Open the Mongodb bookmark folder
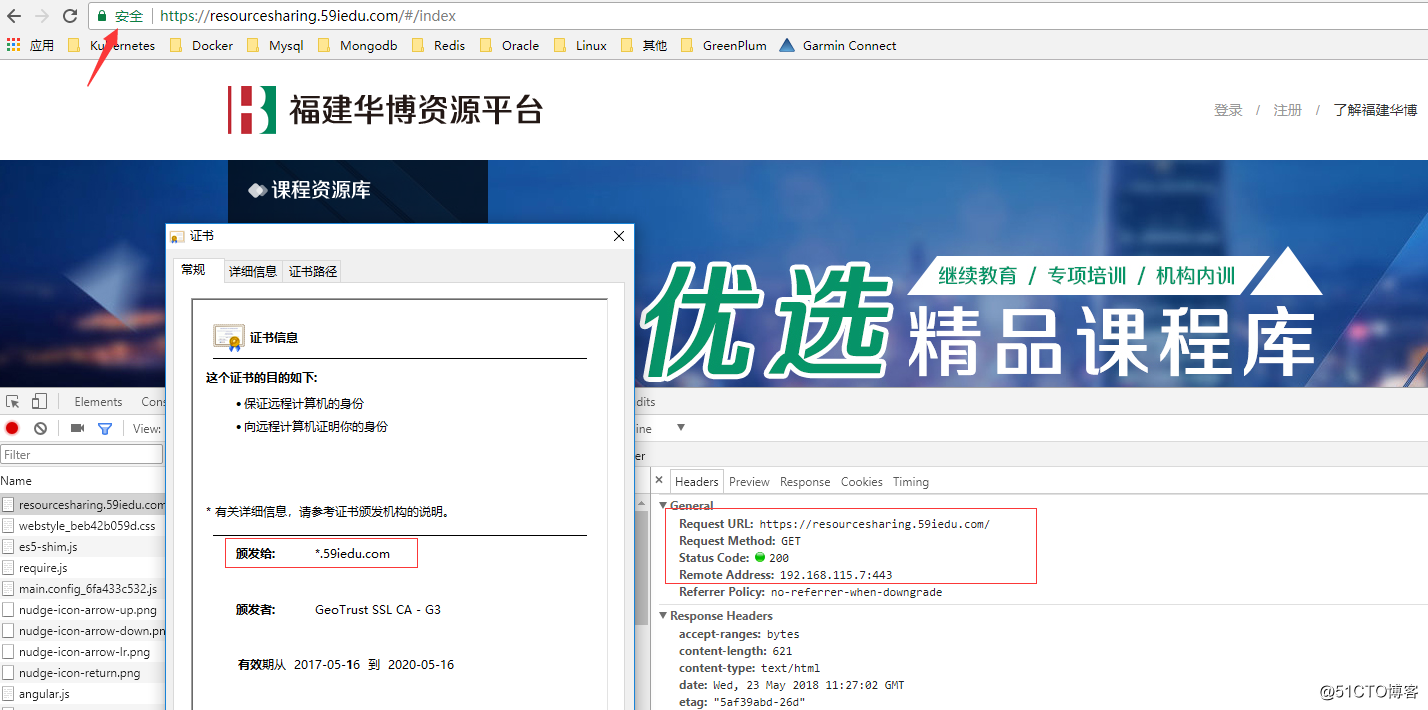The width and height of the screenshot is (1428, 710). tap(357, 45)
